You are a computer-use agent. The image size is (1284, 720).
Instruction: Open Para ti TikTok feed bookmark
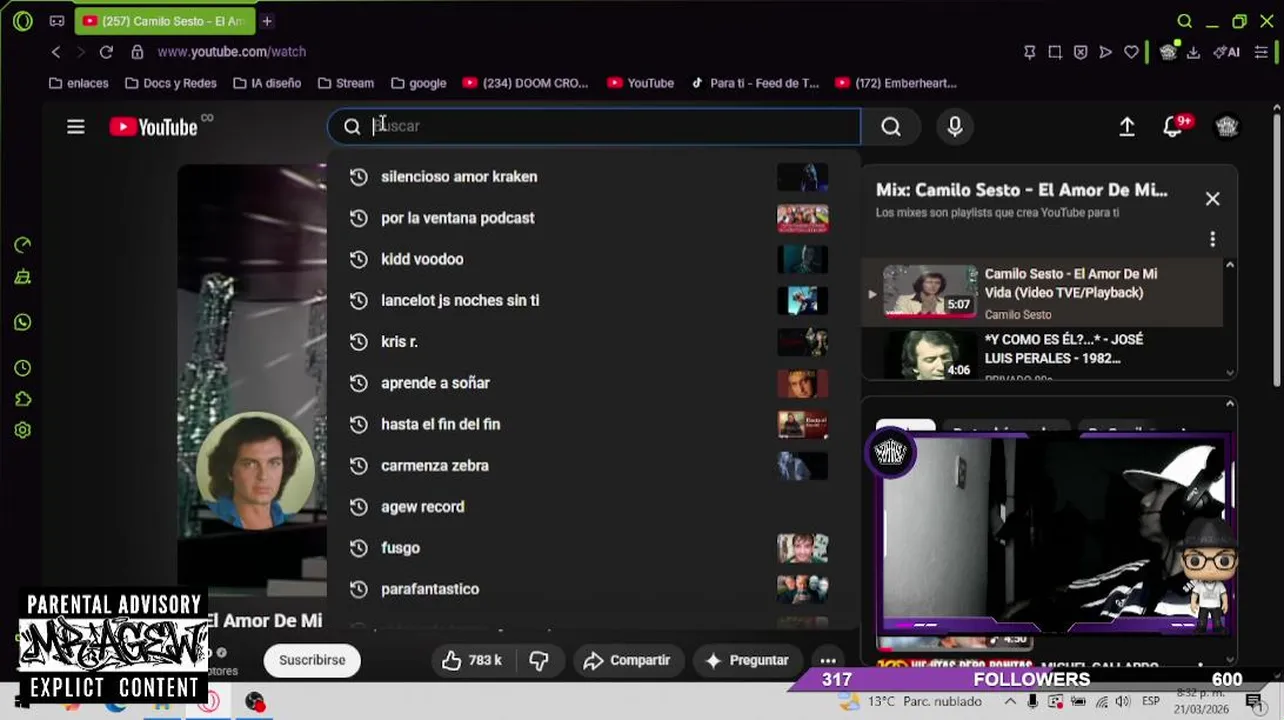click(754, 83)
